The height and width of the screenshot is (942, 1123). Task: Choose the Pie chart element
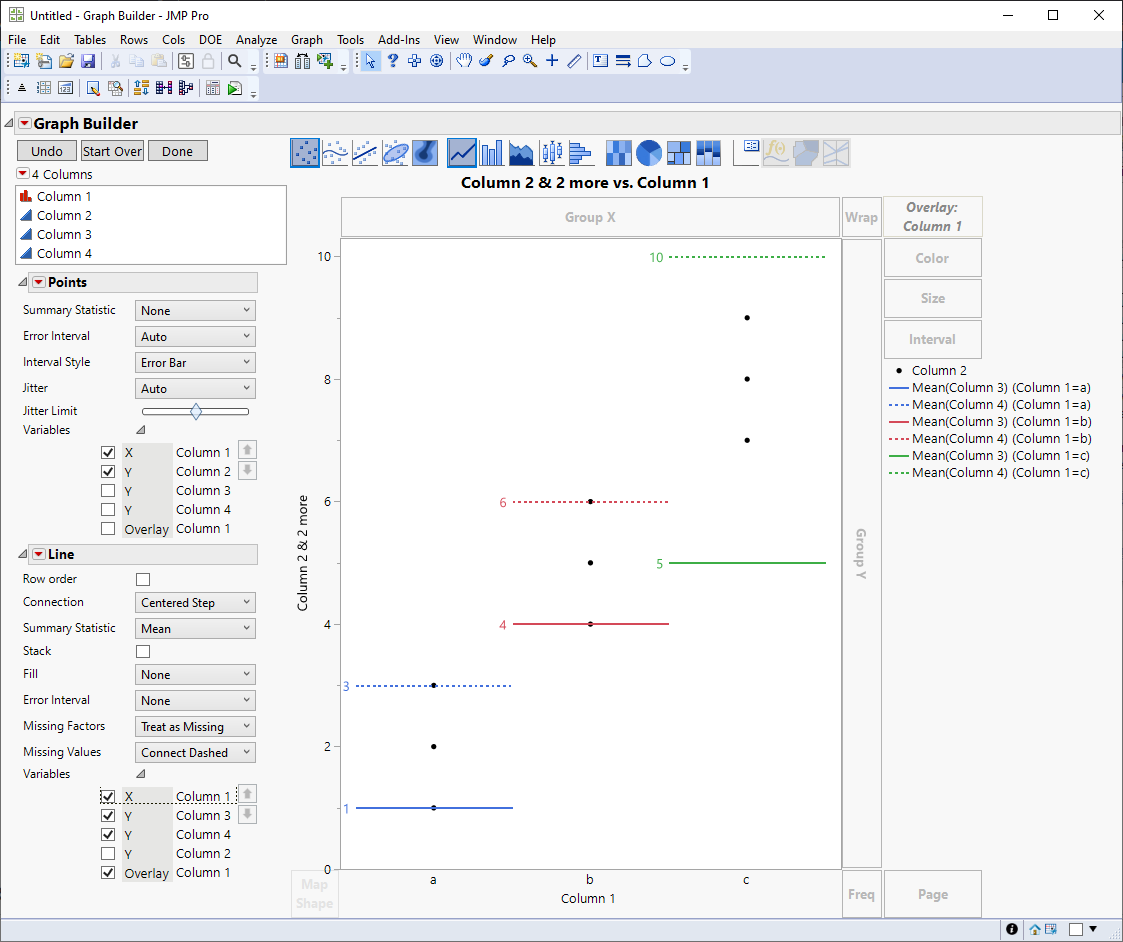click(x=649, y=153)
